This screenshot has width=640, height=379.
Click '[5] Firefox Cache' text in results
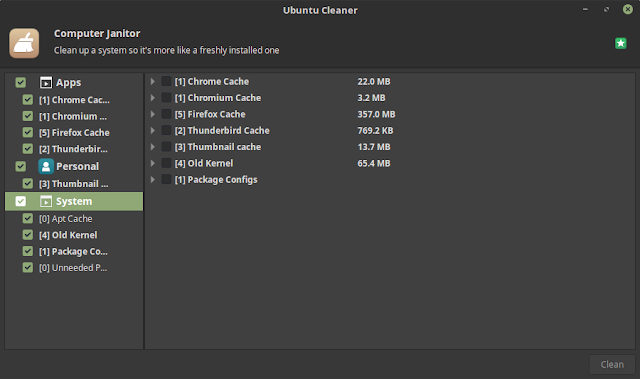pos(210,114)
